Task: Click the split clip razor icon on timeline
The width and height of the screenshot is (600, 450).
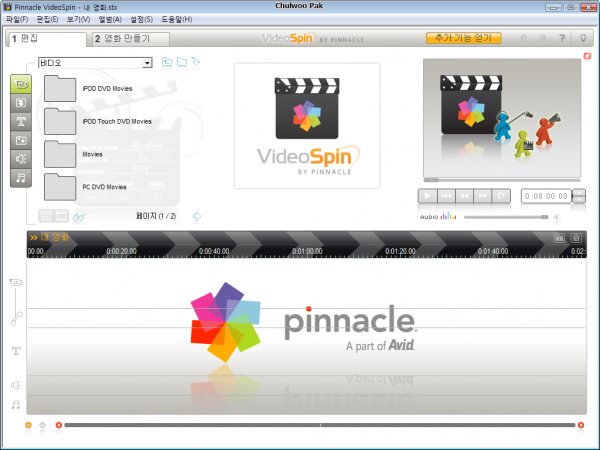Action: [x=559, y=238]
